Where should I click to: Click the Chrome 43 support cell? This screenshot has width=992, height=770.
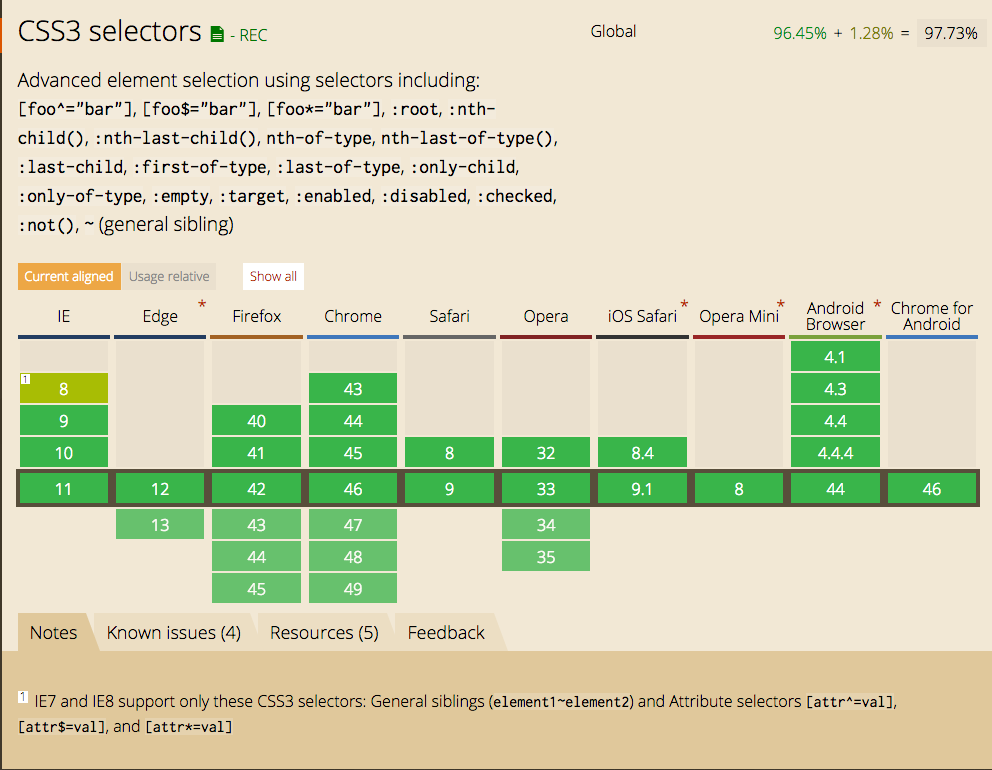click(x=353, y=388)
